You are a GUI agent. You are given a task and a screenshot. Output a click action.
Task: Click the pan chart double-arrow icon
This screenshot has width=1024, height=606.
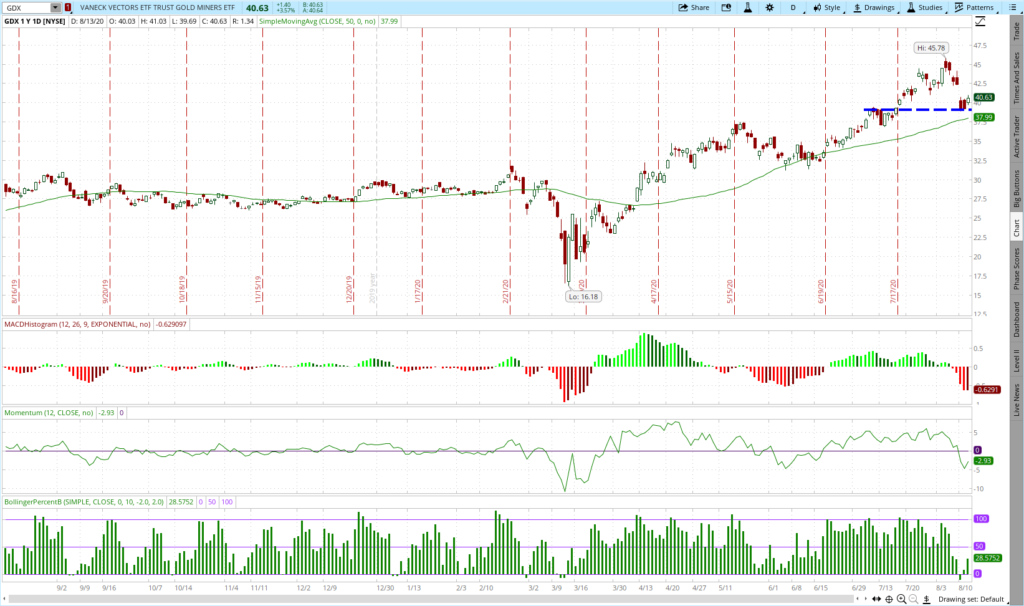pos(876,599)
